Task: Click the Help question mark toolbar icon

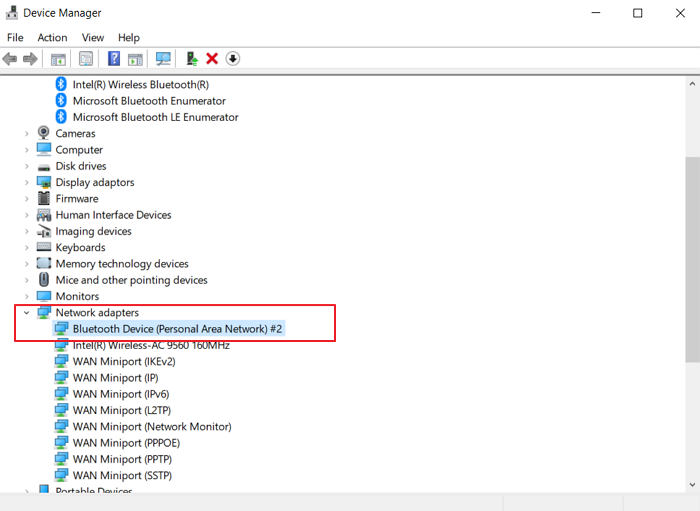Action: pyautogui.click(x=114, y=59)
